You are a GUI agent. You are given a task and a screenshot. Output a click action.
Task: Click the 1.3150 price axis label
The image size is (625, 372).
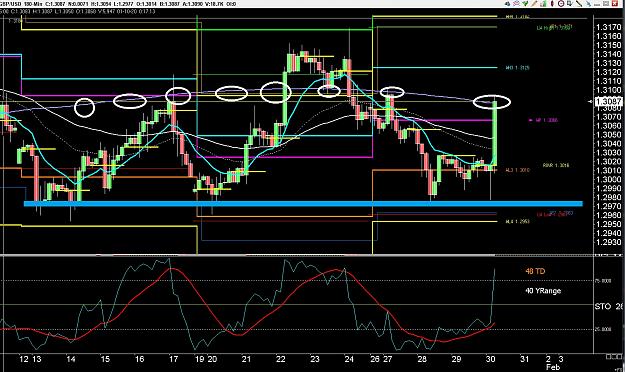[x=608, y=45]
